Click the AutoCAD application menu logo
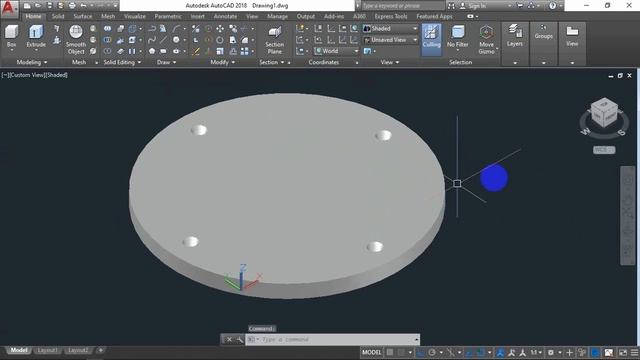 pos(9,8)
